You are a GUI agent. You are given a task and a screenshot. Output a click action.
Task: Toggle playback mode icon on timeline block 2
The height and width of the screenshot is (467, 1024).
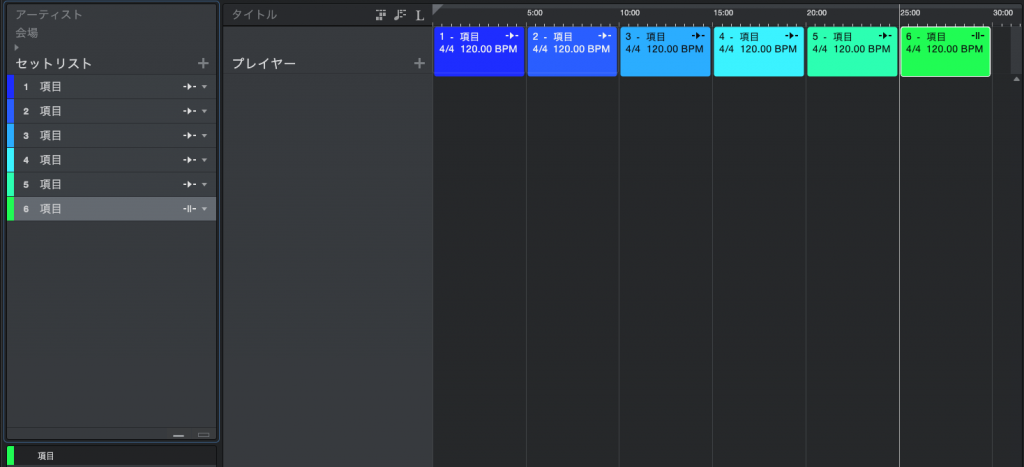tap(604, 36)
